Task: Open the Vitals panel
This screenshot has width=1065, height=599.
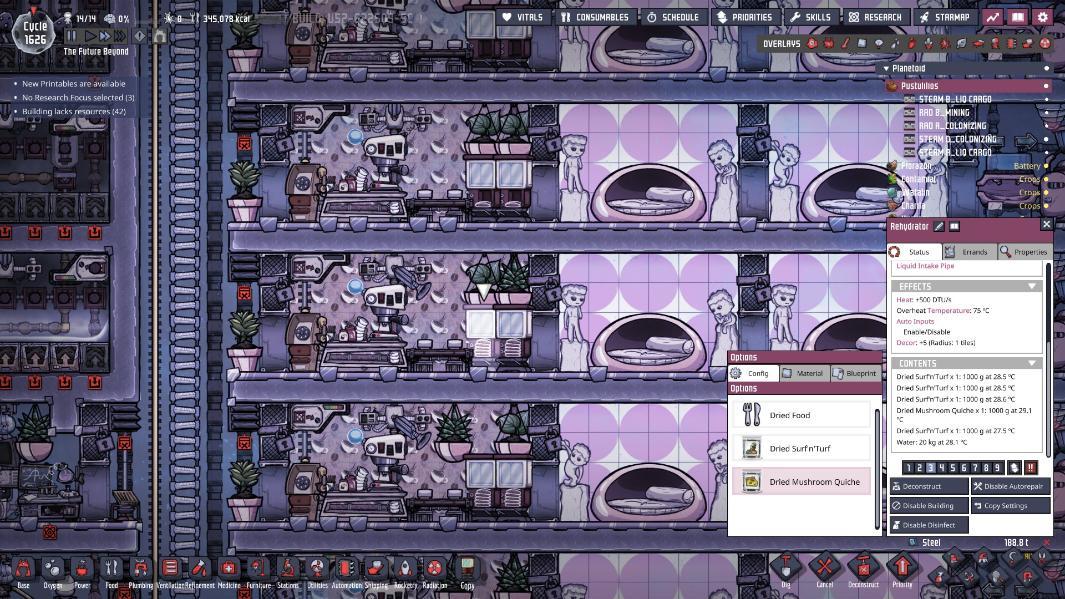Action: 522,17
